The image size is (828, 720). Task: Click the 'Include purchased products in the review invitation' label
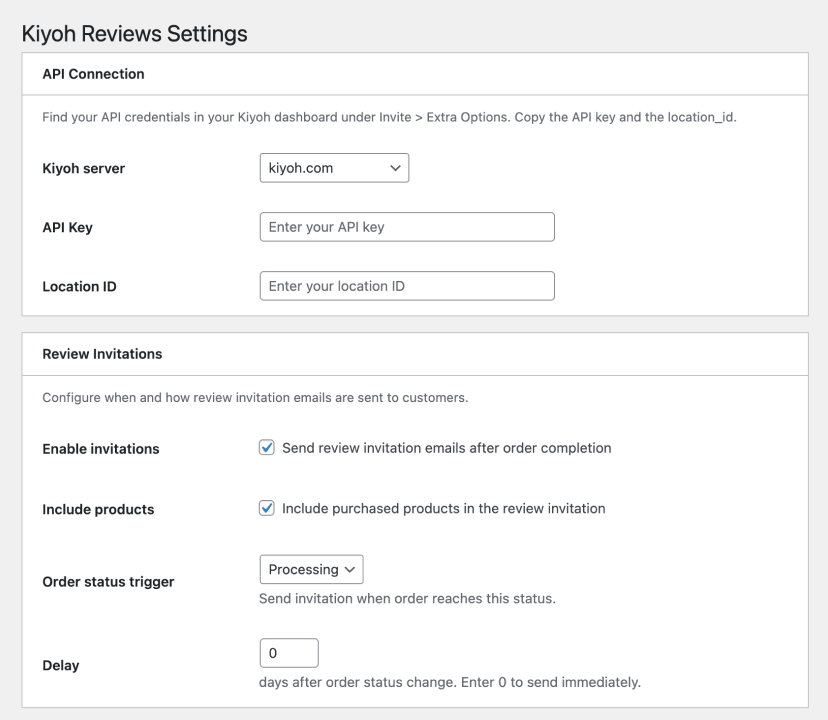[x=443, y=508]
